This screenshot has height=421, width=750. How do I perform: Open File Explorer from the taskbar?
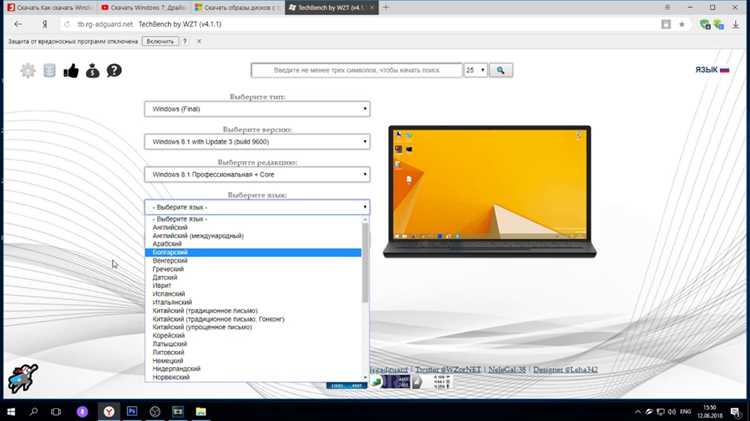201,411
